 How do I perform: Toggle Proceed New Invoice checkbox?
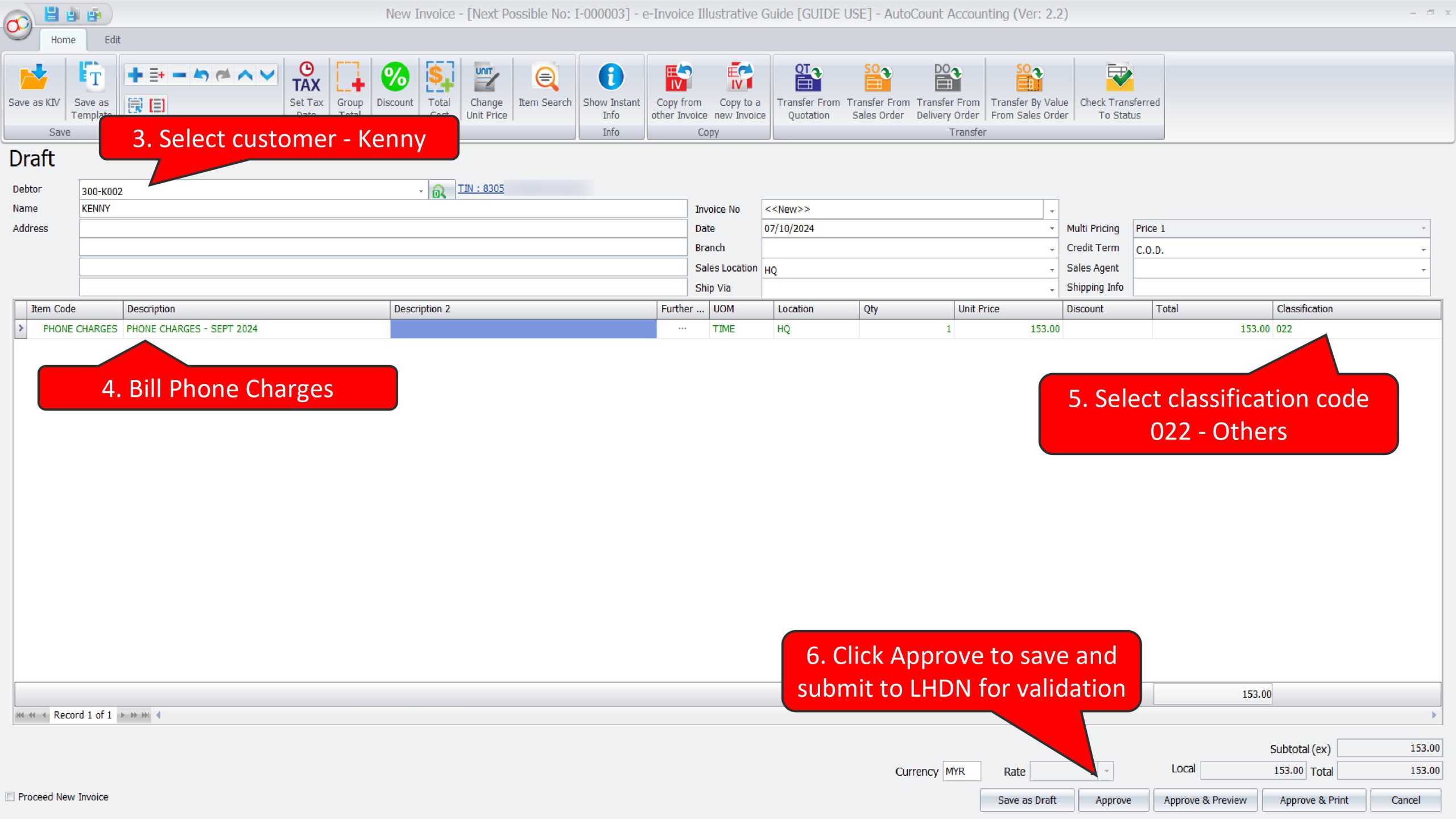[10, 797]
